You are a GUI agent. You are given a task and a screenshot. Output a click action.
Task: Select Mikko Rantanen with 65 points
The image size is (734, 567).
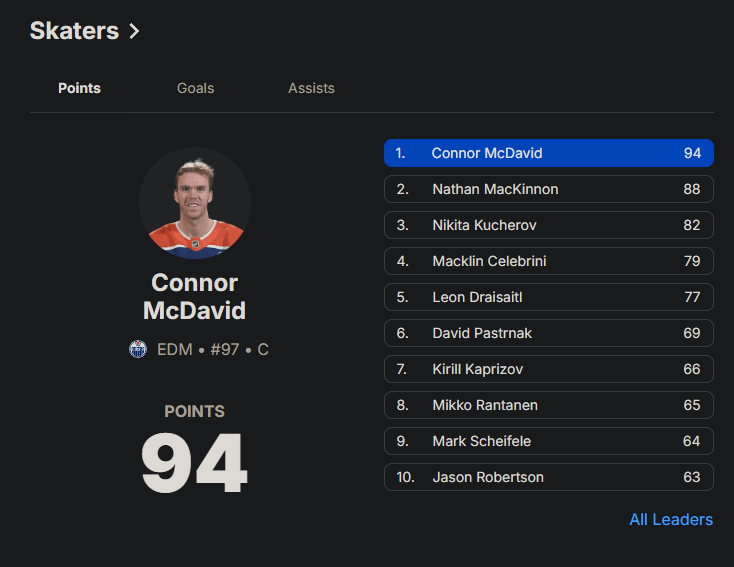pyautogui.click(x=548, y=405)
